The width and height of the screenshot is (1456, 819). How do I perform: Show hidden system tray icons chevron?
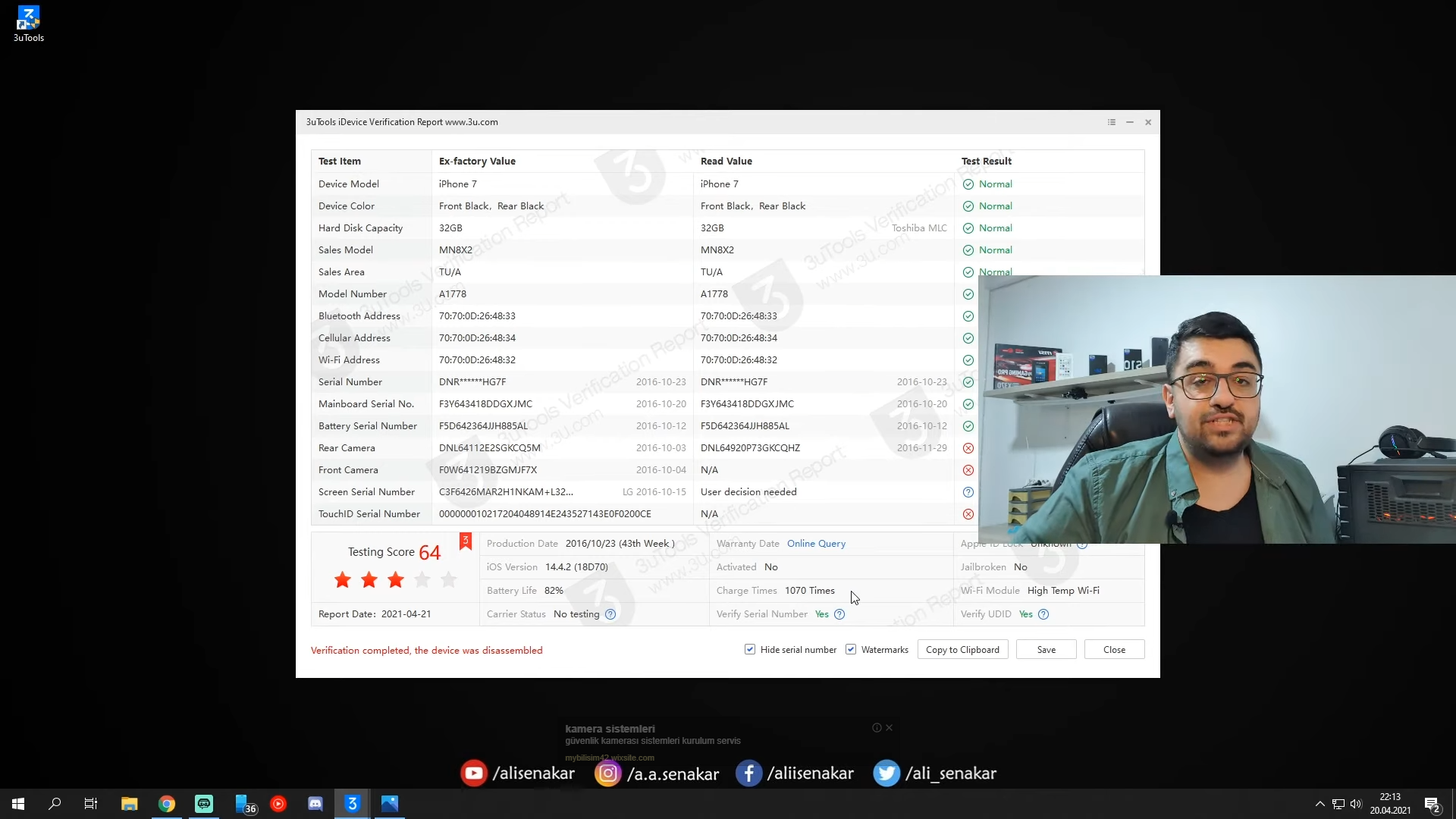[x=1319, y=804]
